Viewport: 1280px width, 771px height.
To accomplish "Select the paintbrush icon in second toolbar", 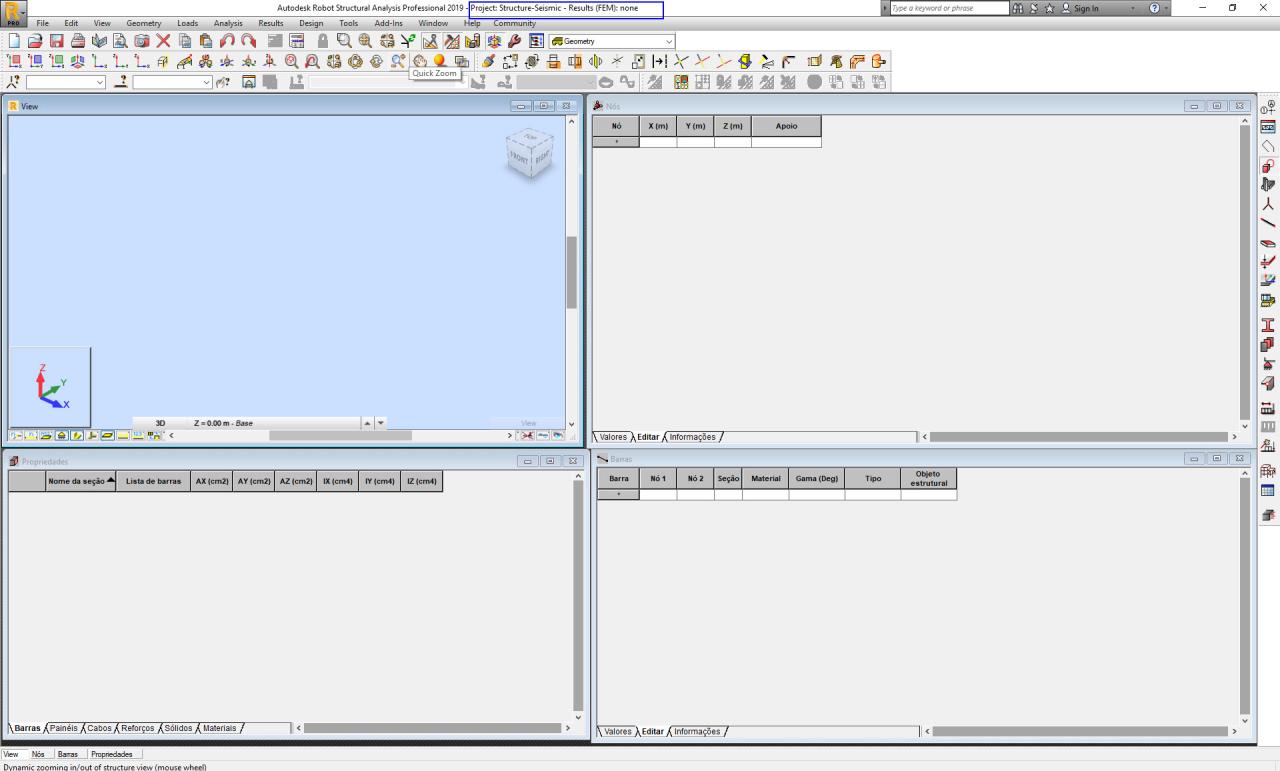I will coord(488,61).
